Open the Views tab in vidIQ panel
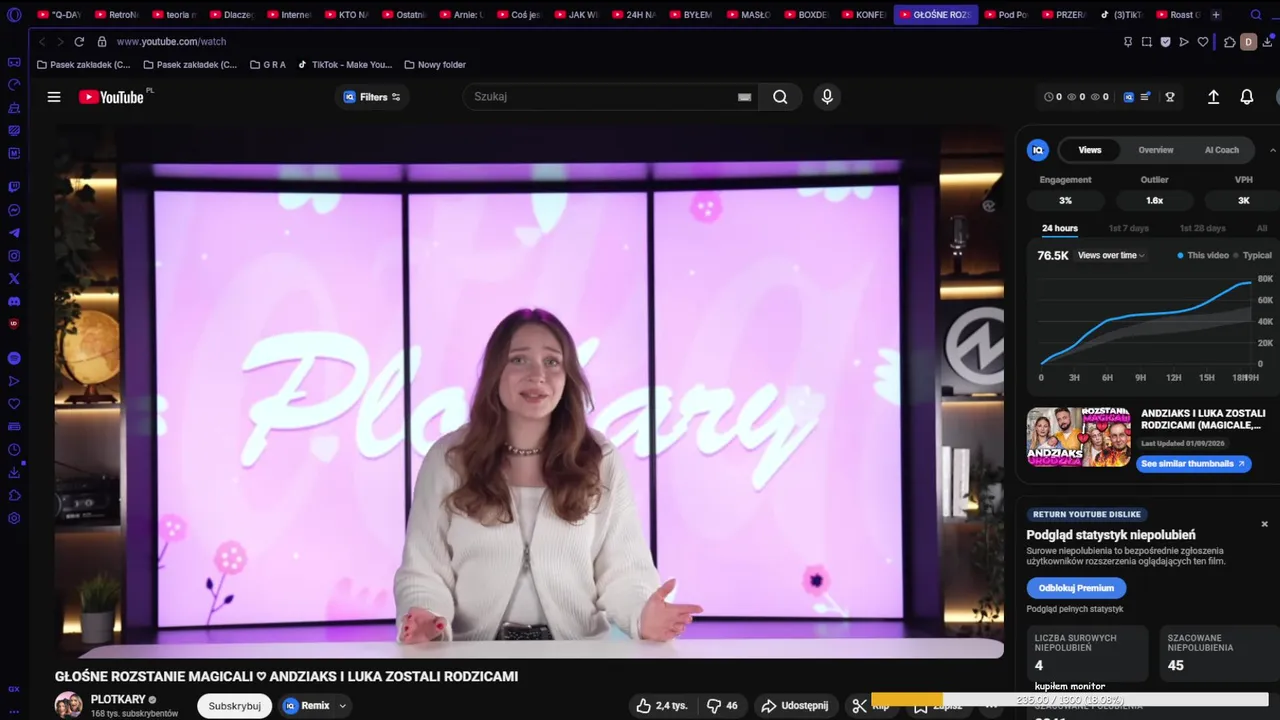Image resolution: width=1280 pixels, height=720 pixels. (x=1090, y=150)
